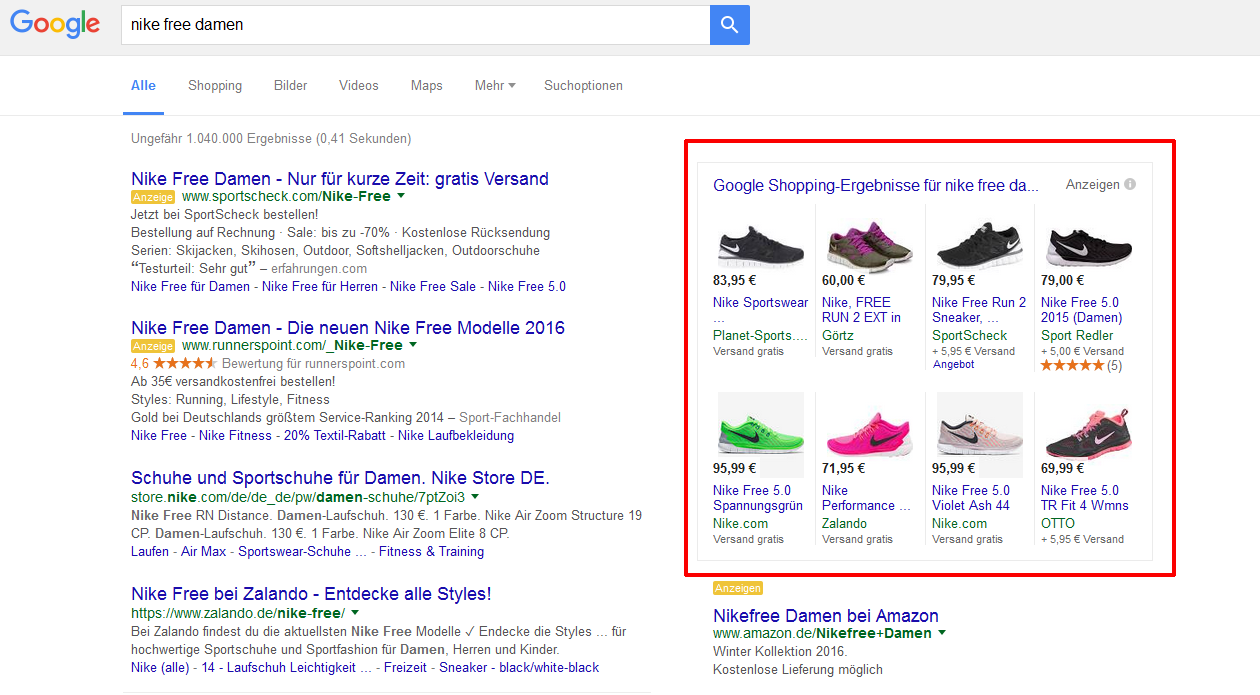Open the sportscheck.com URL dropdown arrow

tap(400, 197)
